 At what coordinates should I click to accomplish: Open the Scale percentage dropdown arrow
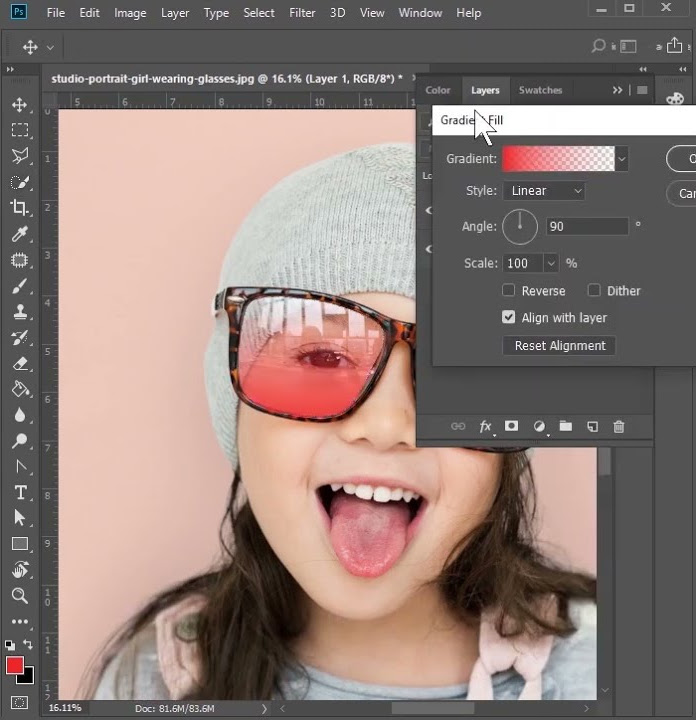[x=551, y=263]
